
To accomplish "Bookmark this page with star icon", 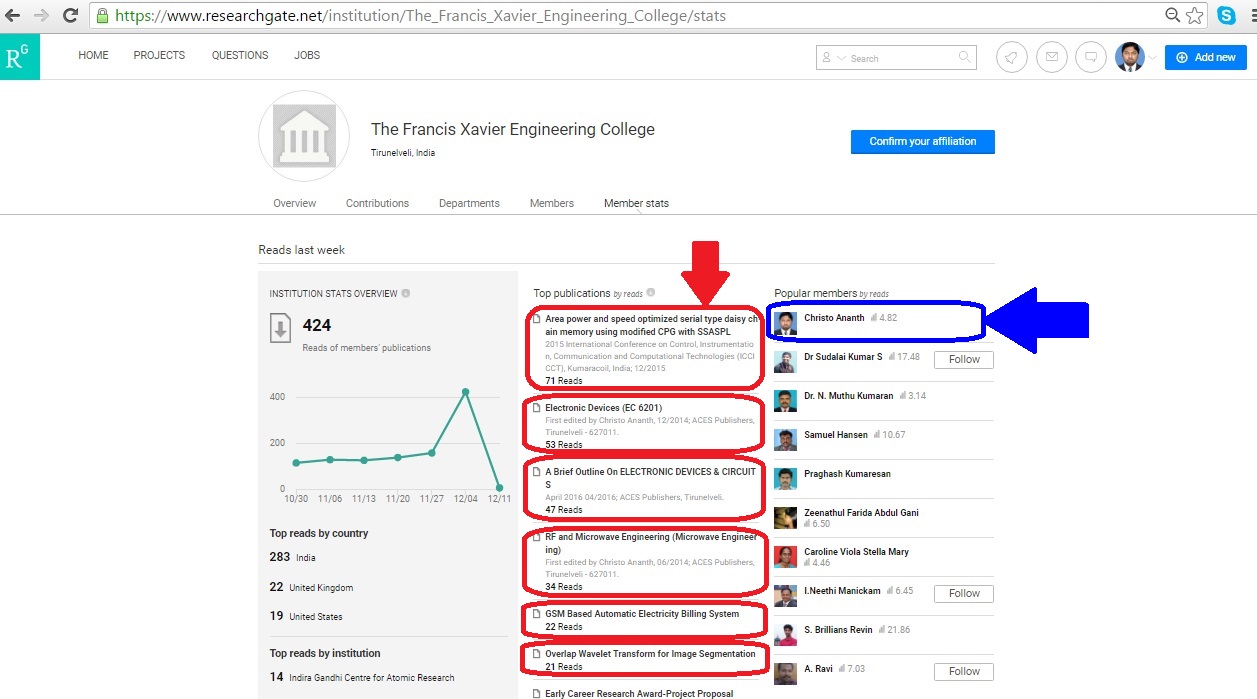I will (x=1195, y=16).
